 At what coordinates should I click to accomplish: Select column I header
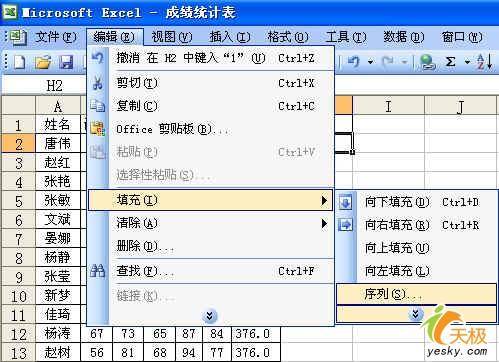[x=388, y=106]
